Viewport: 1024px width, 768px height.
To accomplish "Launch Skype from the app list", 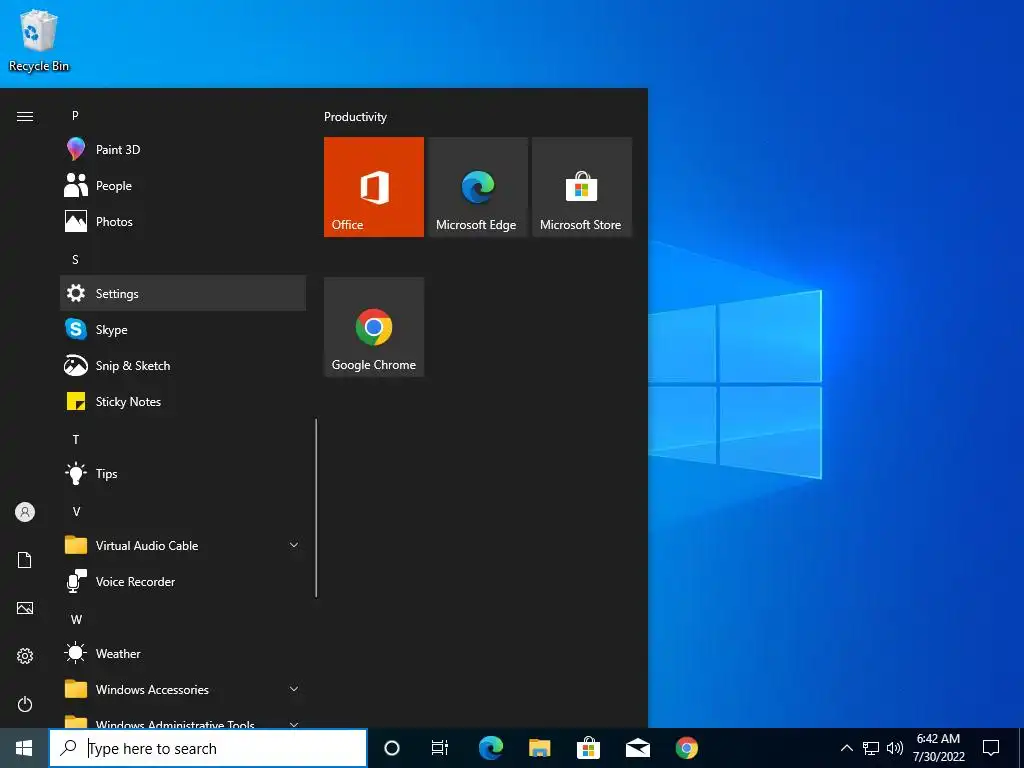I will (x=183, y=329).
